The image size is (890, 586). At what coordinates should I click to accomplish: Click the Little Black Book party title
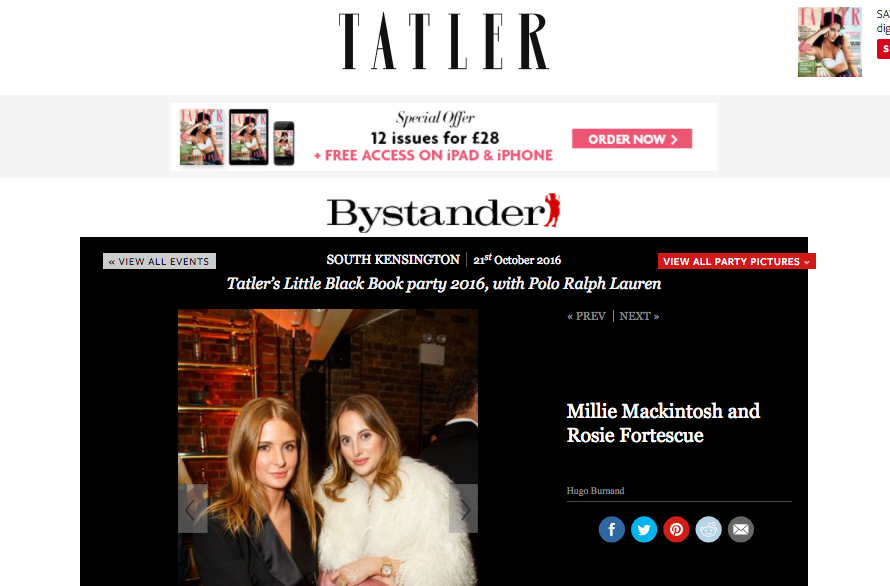tap(444, 284)
